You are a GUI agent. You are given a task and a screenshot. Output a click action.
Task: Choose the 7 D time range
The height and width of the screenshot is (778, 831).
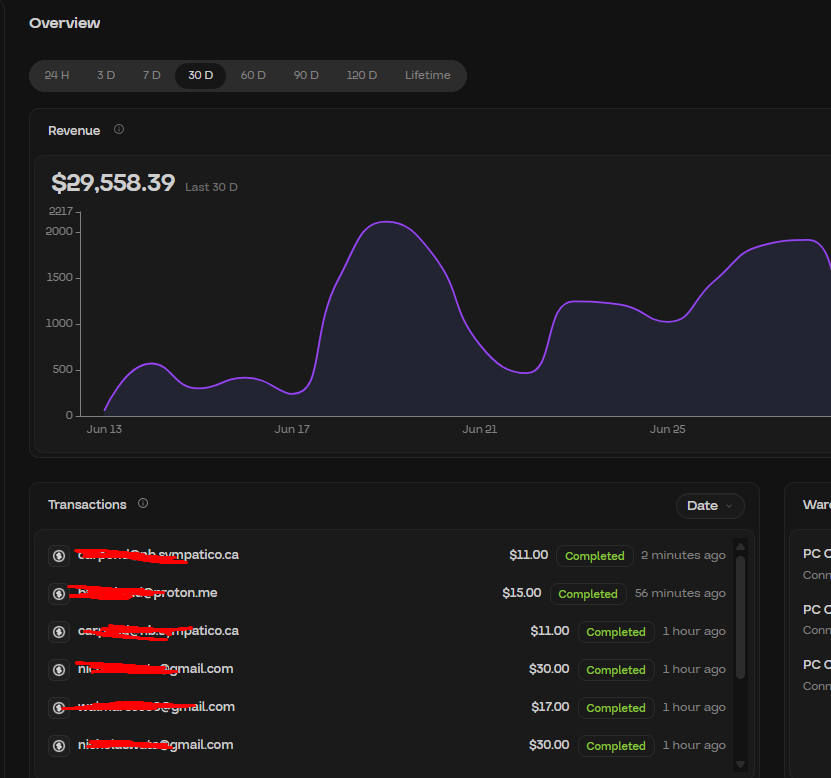tap(152, 75)
